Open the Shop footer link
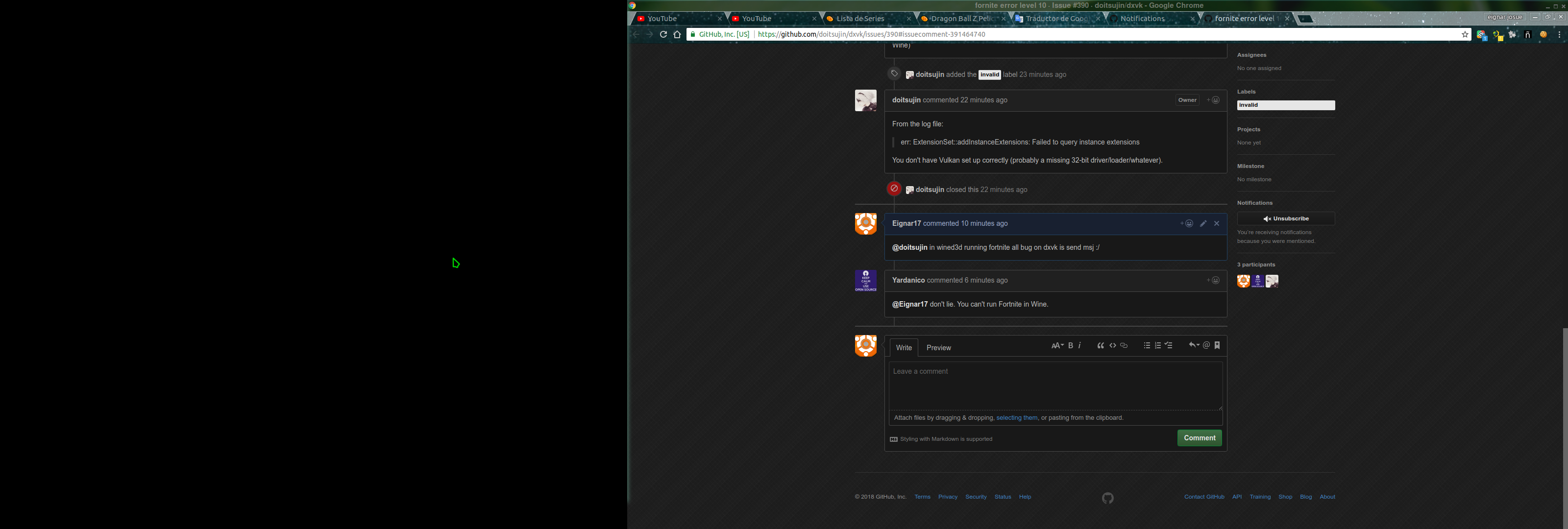 (1285, 497)
